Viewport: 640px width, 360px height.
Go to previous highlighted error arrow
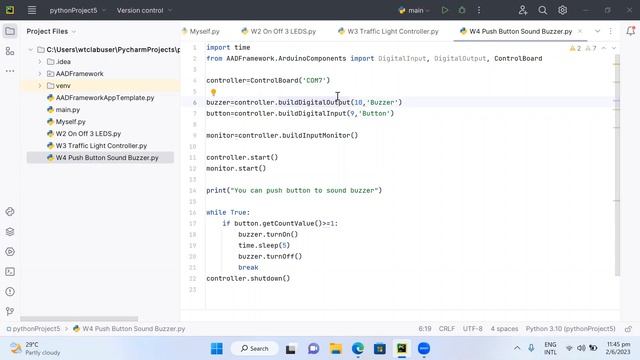604,48
